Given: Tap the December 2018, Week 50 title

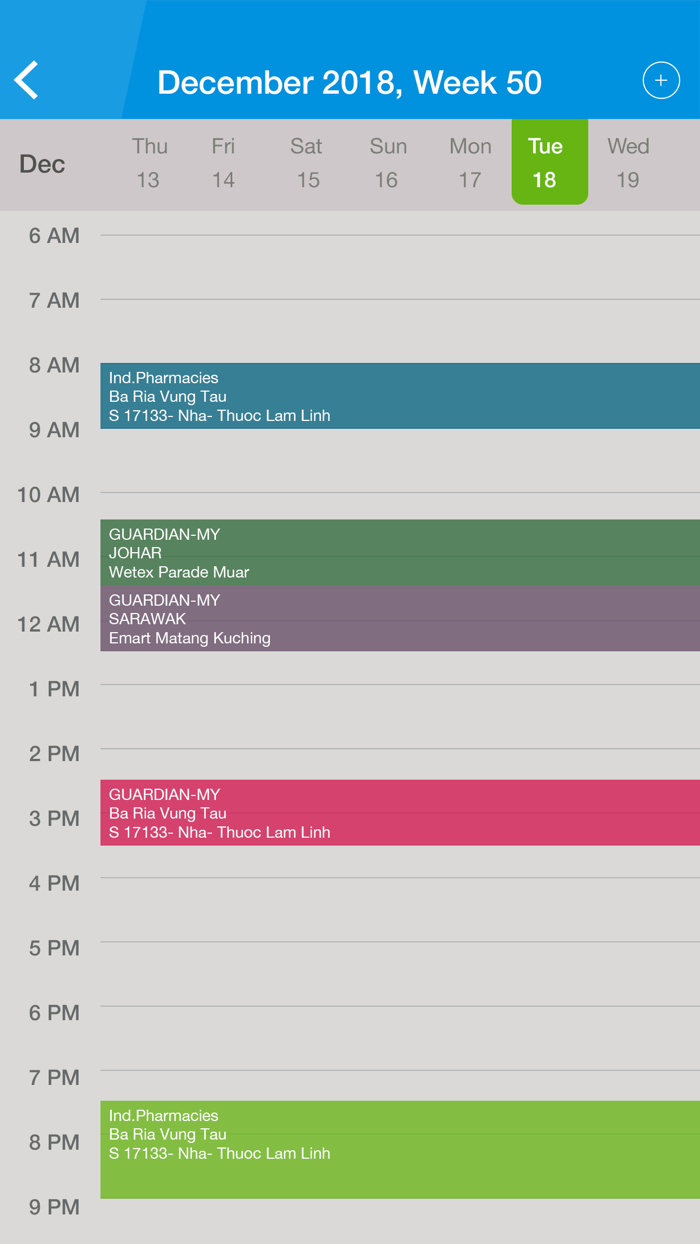Looking at the screenshot, I should [349, 82].
